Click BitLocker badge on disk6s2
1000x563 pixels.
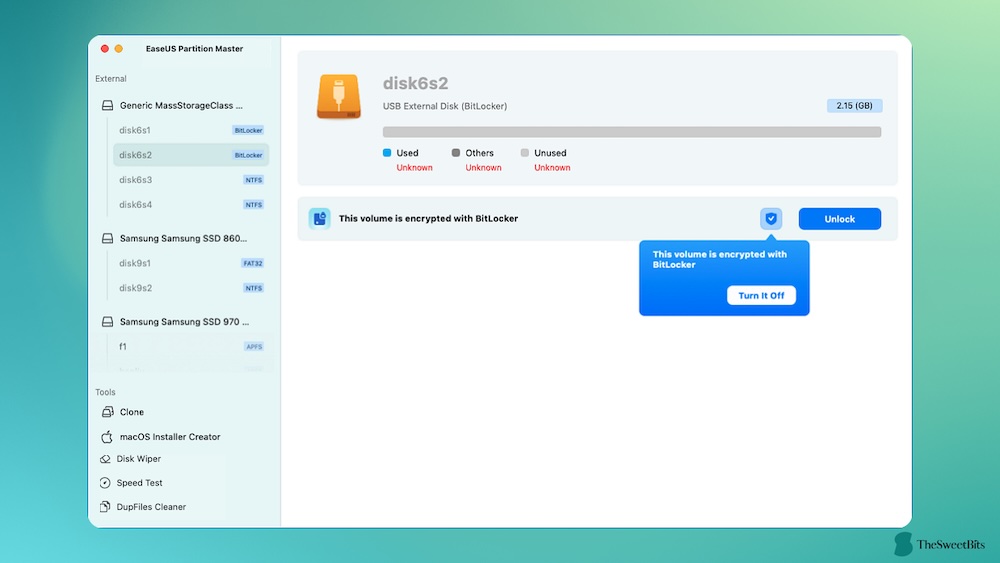tap(248, 155)
